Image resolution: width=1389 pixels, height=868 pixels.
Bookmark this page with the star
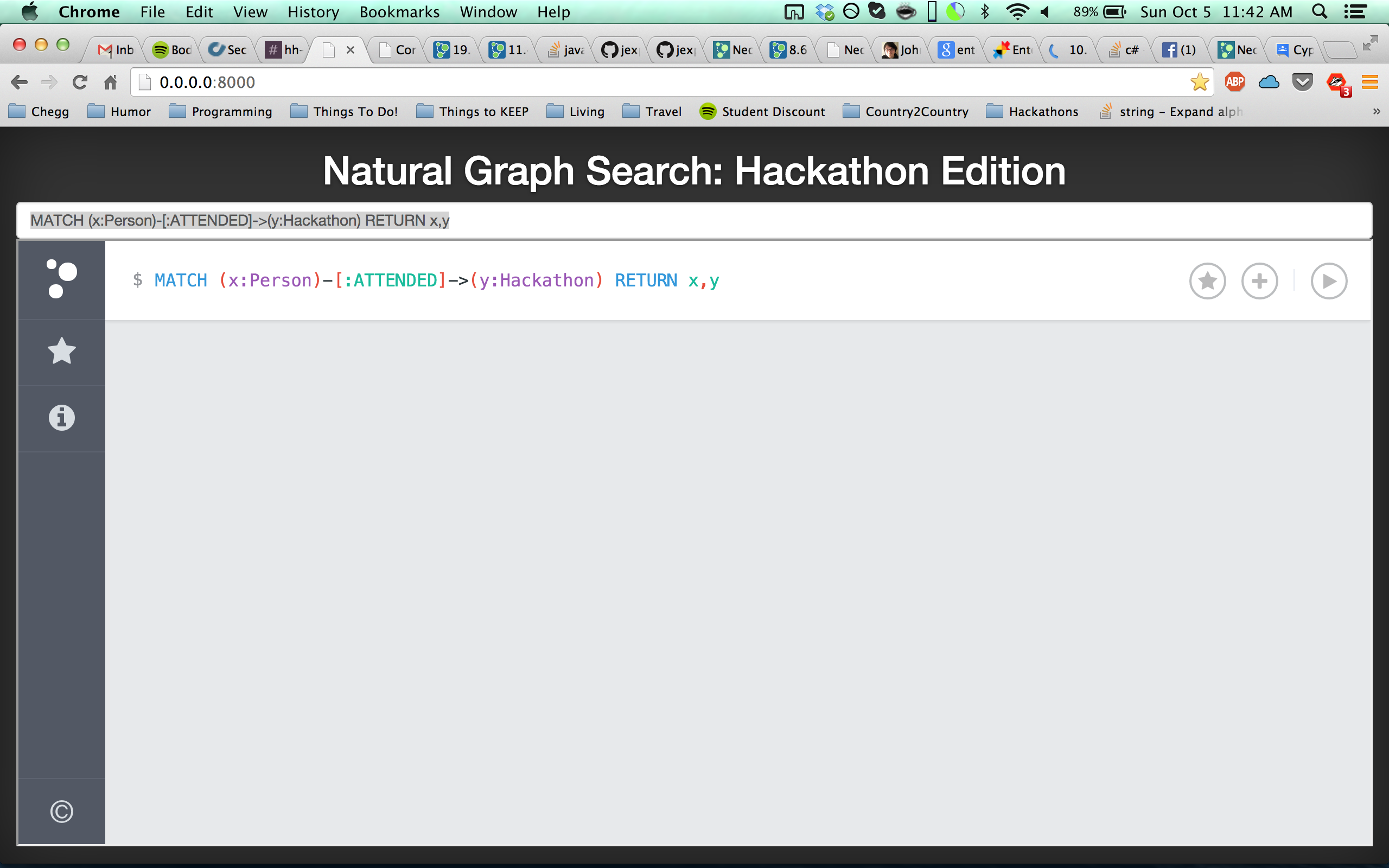pyautogui.click(x=1199, y=82)
